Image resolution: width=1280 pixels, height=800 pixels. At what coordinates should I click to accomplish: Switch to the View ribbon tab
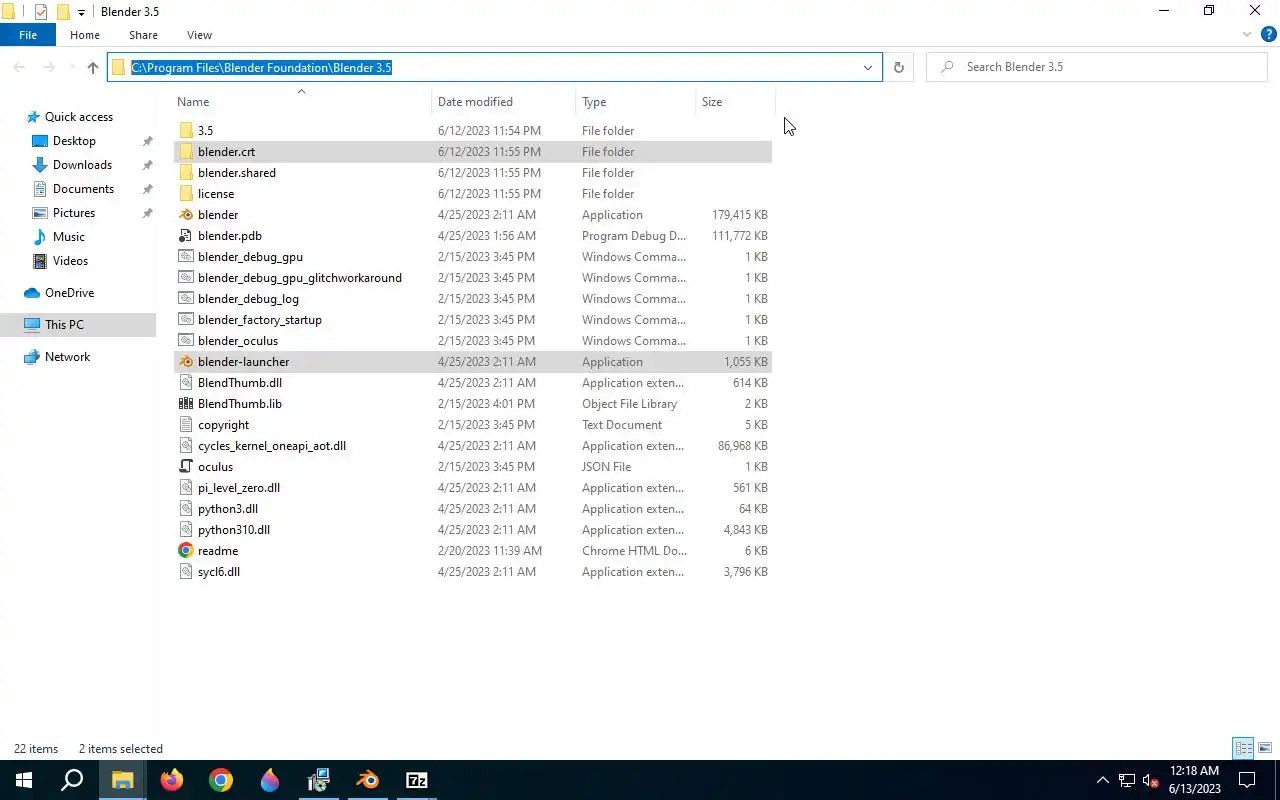[x=199, y=35]
